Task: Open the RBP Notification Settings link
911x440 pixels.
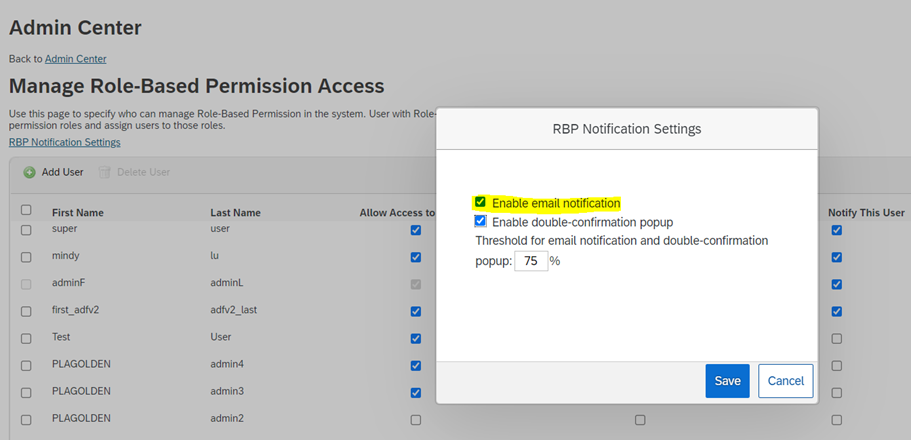Action: point(64,142)
